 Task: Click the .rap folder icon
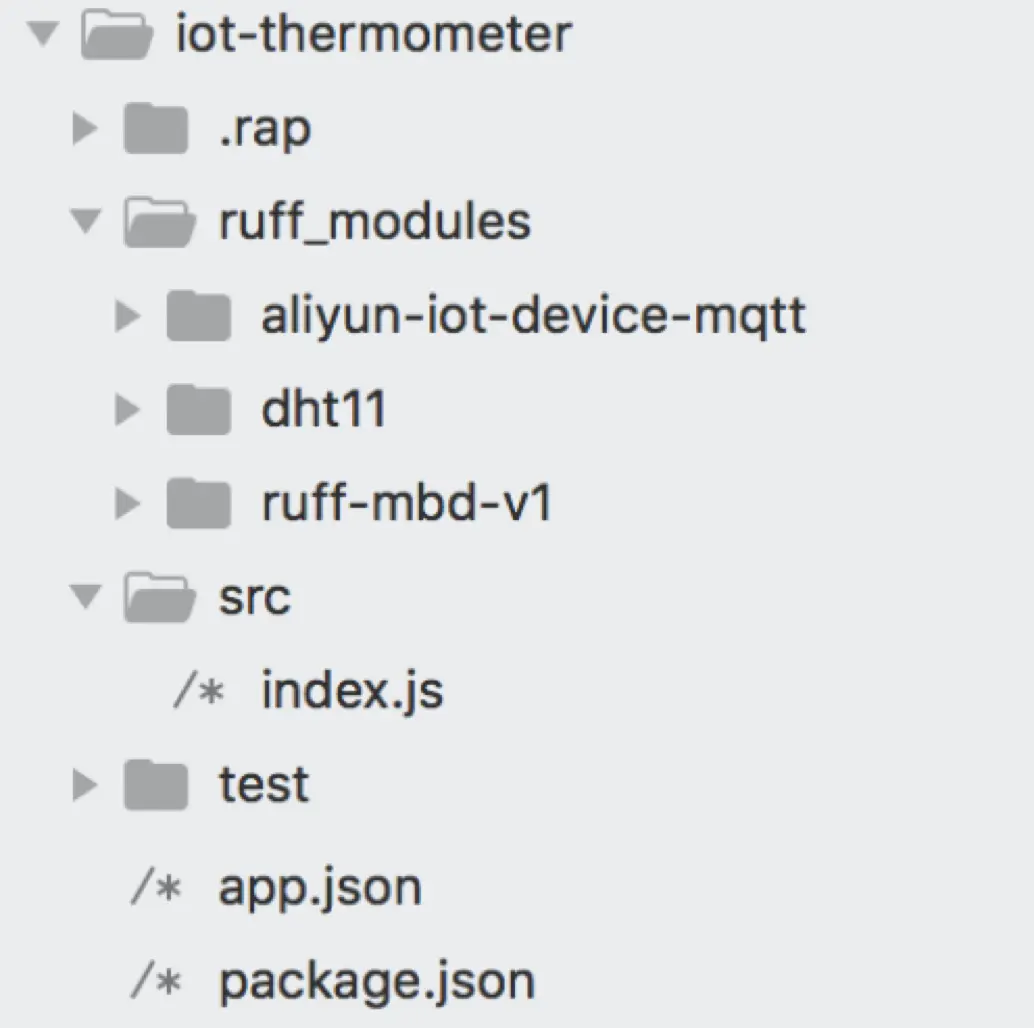(x=156, y=130)
